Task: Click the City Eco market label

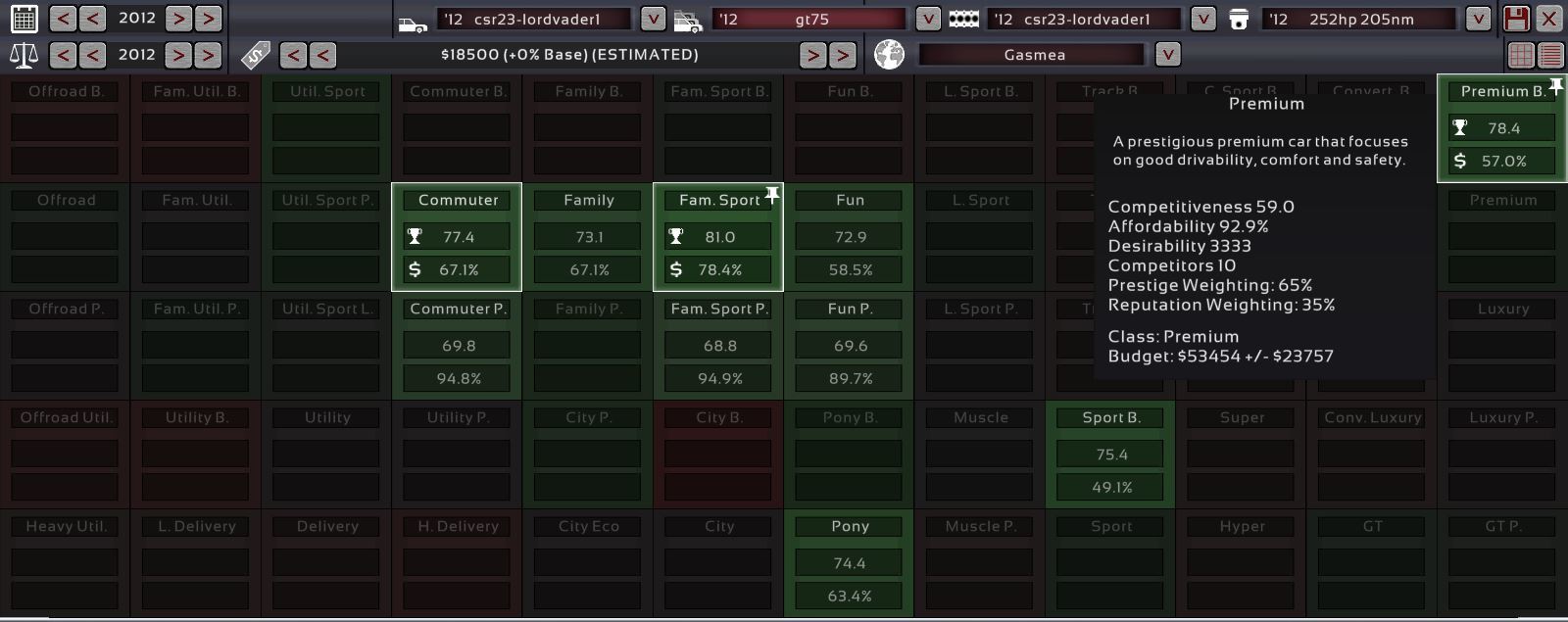Action: tap(588, 526)
